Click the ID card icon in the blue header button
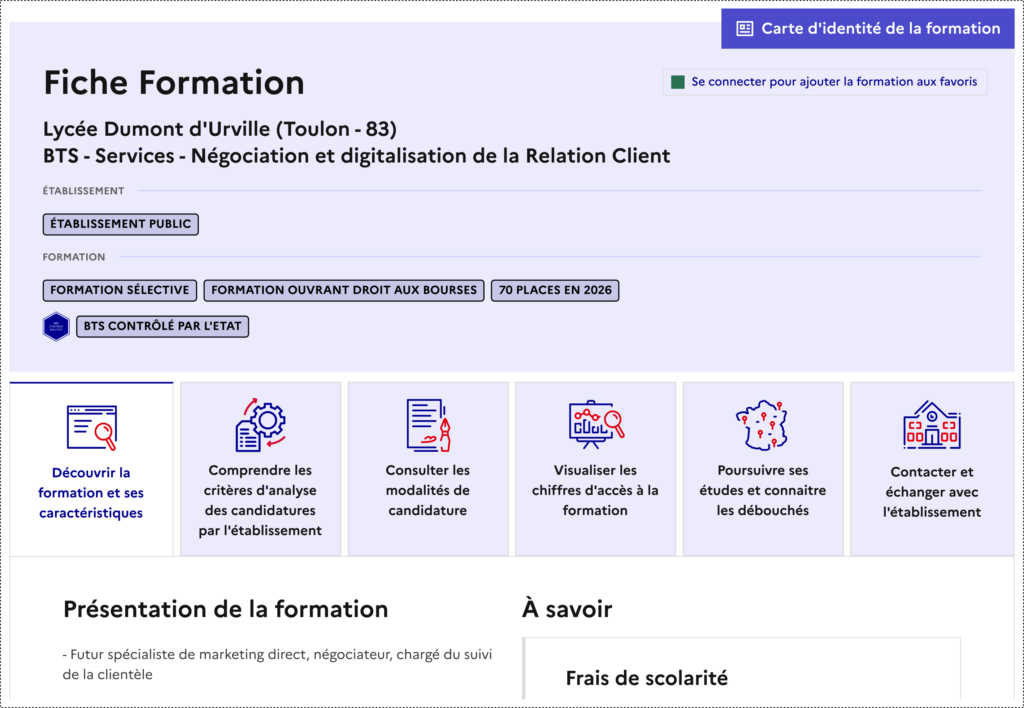 [744, 28]
